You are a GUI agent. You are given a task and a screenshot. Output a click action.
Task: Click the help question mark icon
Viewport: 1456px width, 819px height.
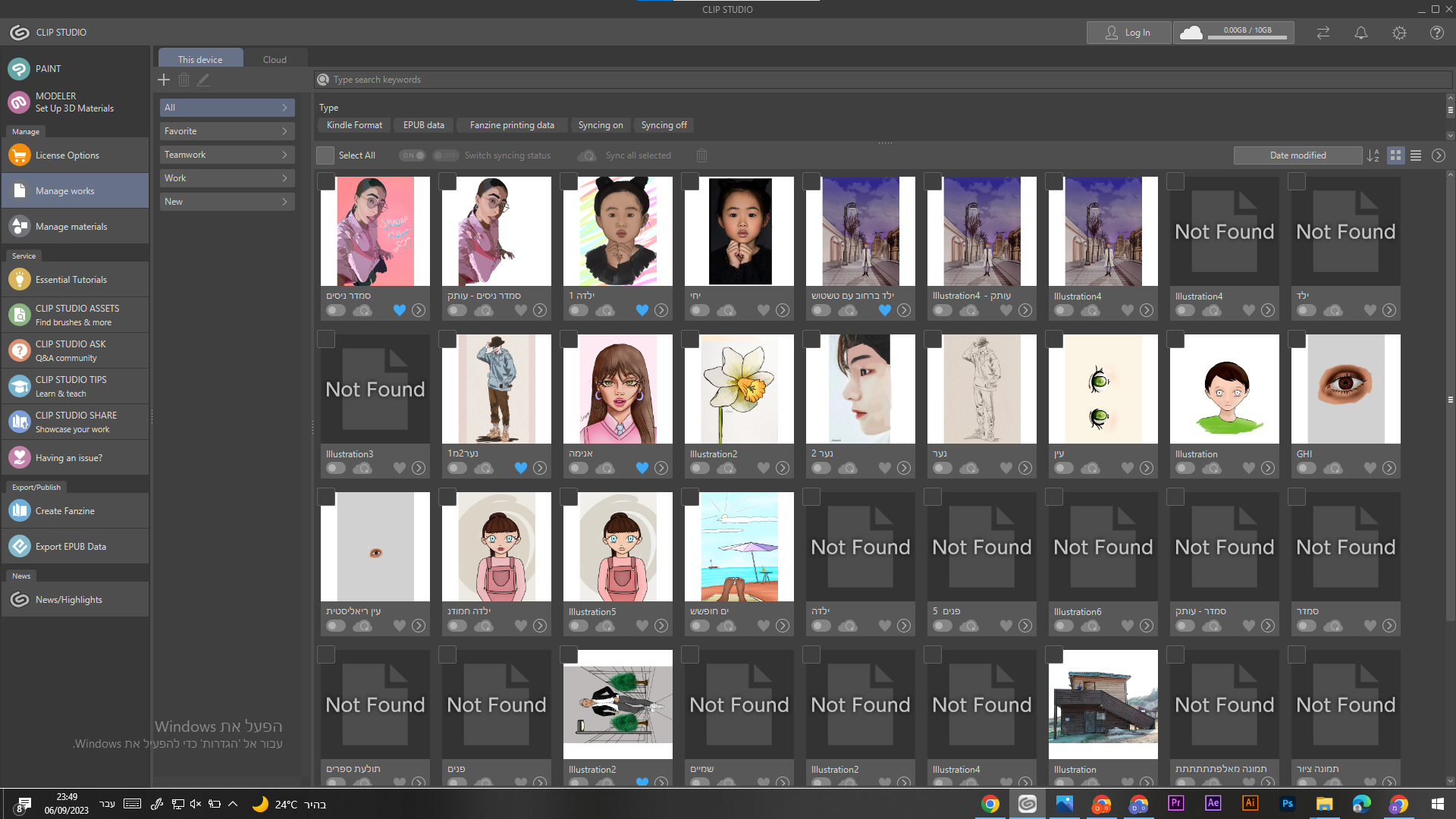1436,33
